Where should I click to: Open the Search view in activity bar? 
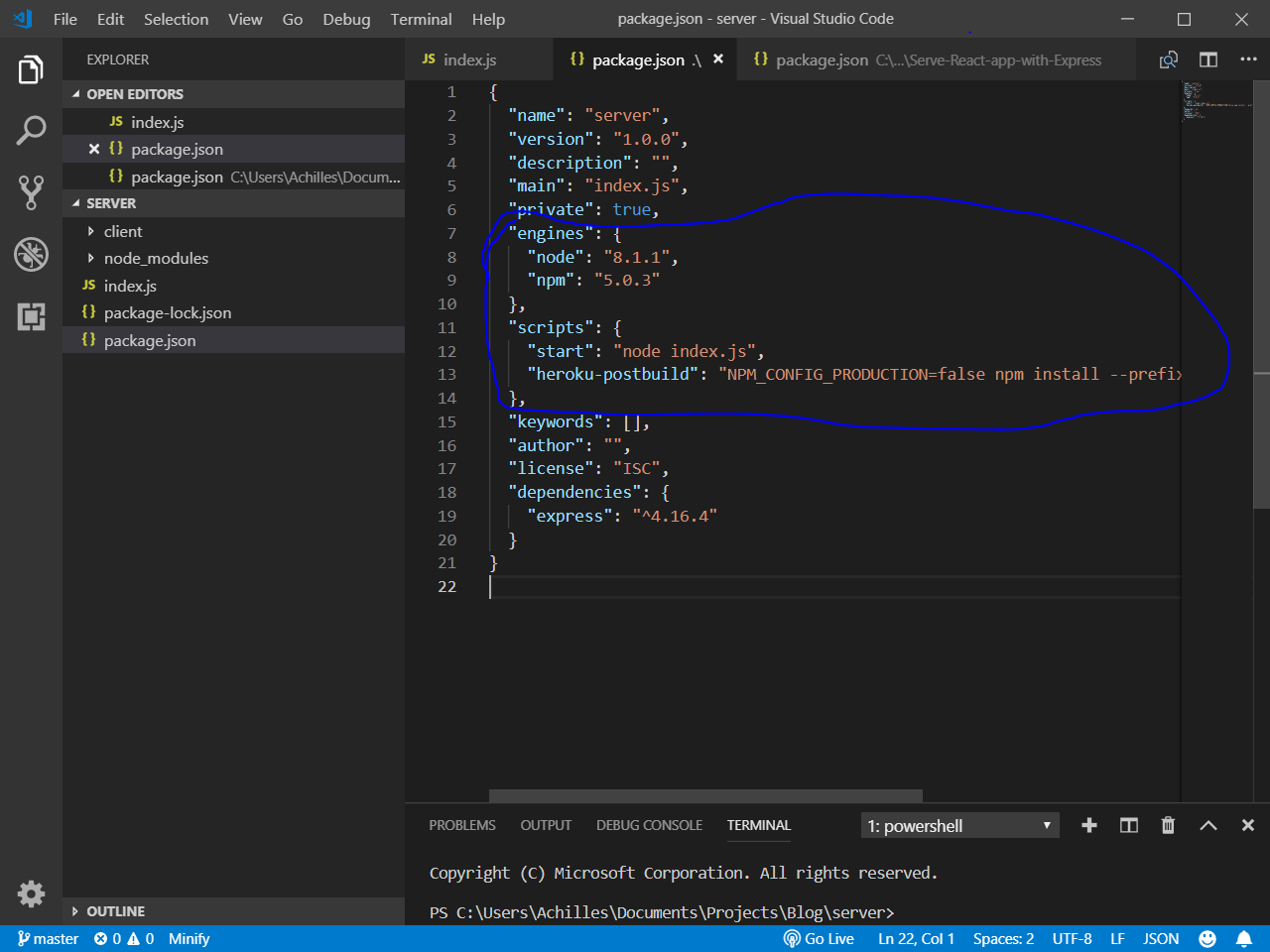[31, 130]
